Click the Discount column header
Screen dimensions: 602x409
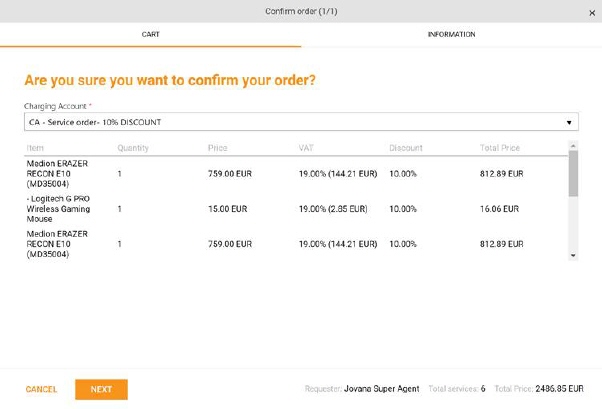[x=405, y=148]
